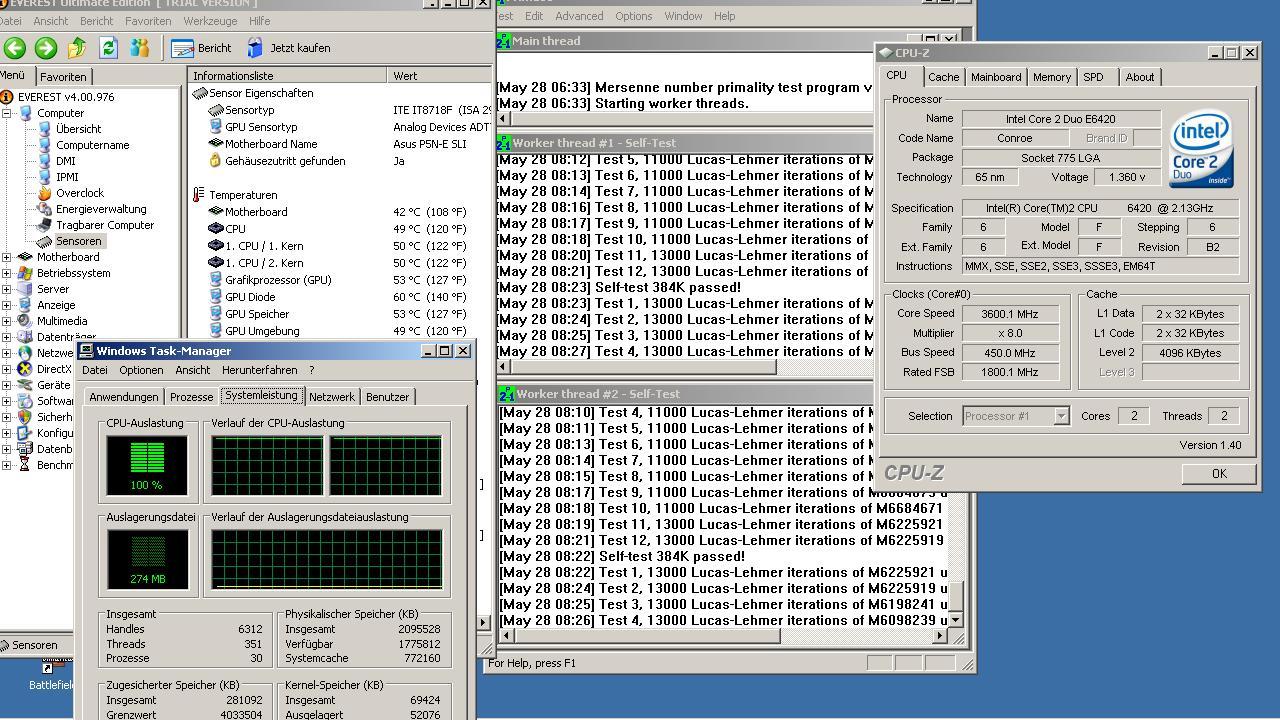Collapse the Computer tree node
Image resolution: width=1280 pixels, height=720 pixels.
point(7,113)
